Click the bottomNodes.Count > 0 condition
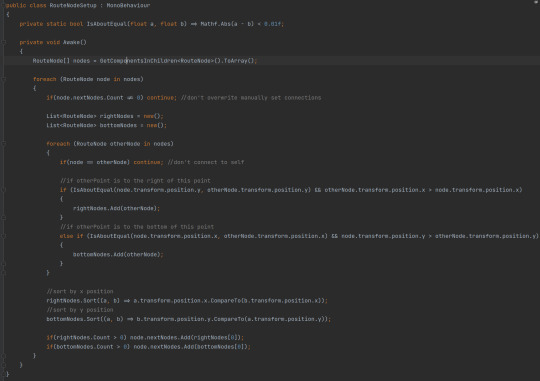 93,347
